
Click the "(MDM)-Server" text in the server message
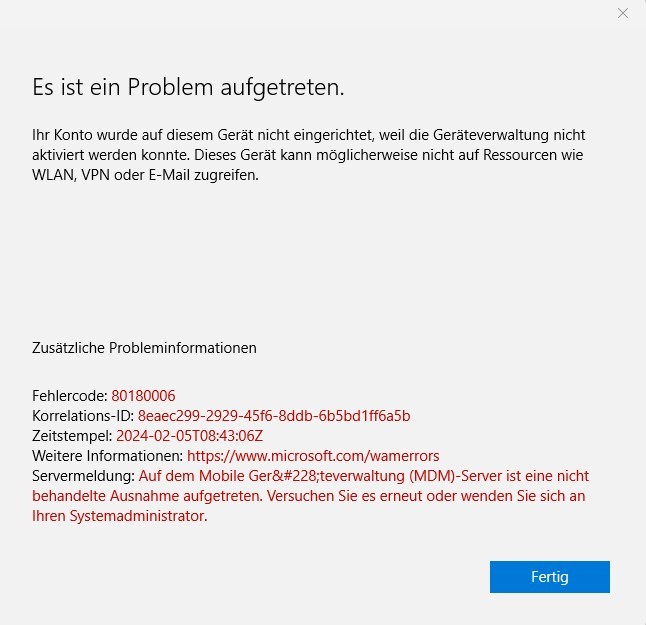click(x=456, y=476)
